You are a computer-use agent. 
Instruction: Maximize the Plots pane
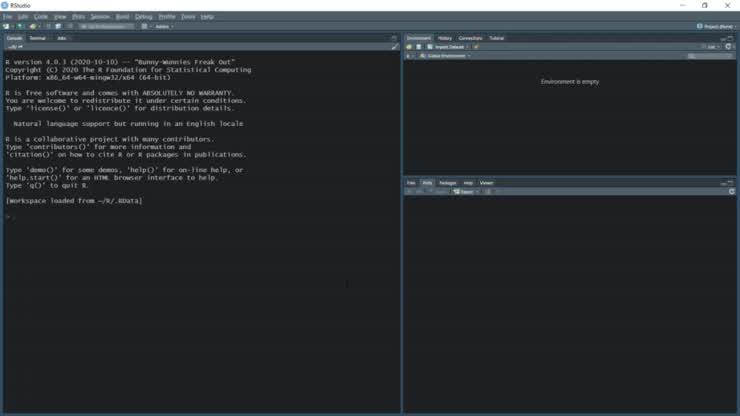731,183
